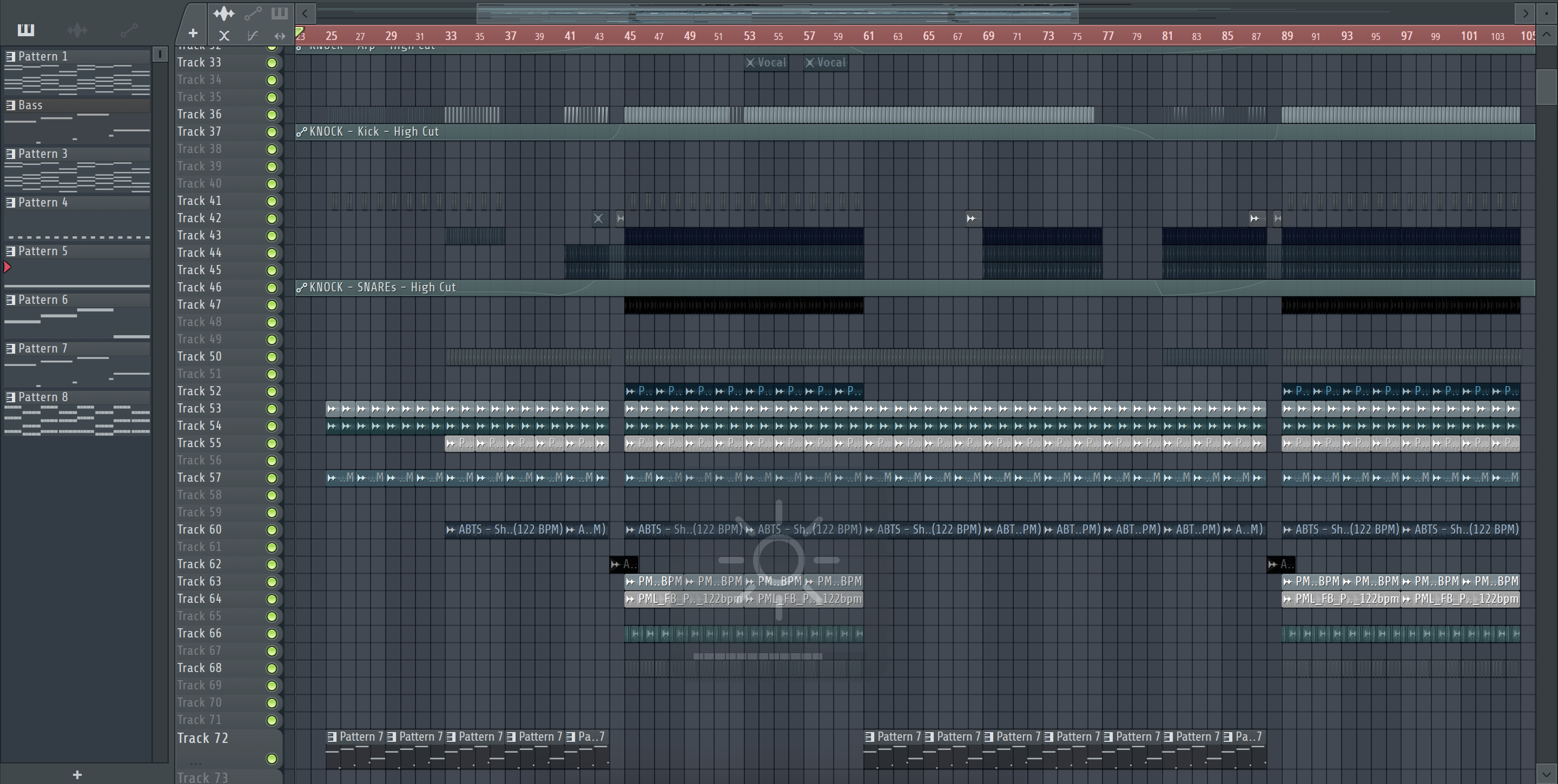This screenshot has width=1558, height=784.
Task: Click the Track 72 header label
Action: coord(203,738)
